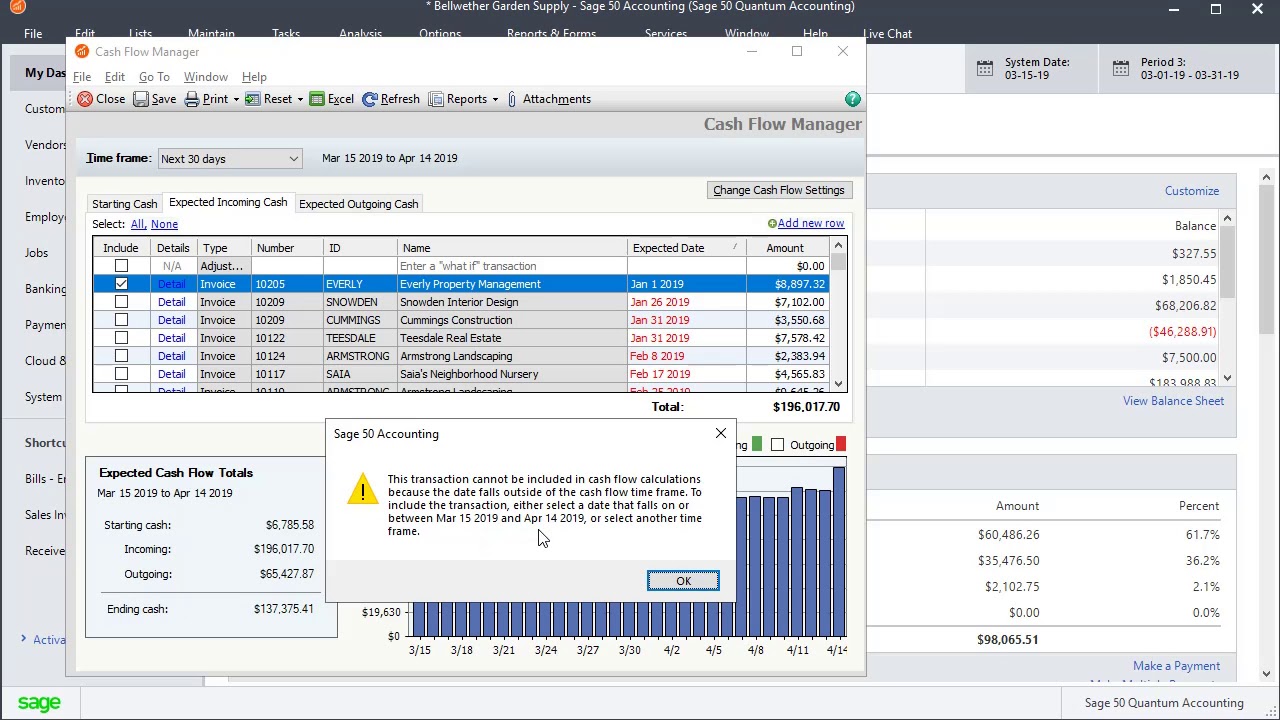Expand the Reset dropdown arrow
This screenshot has width=1280, height=720.
(x=299, y=99)
